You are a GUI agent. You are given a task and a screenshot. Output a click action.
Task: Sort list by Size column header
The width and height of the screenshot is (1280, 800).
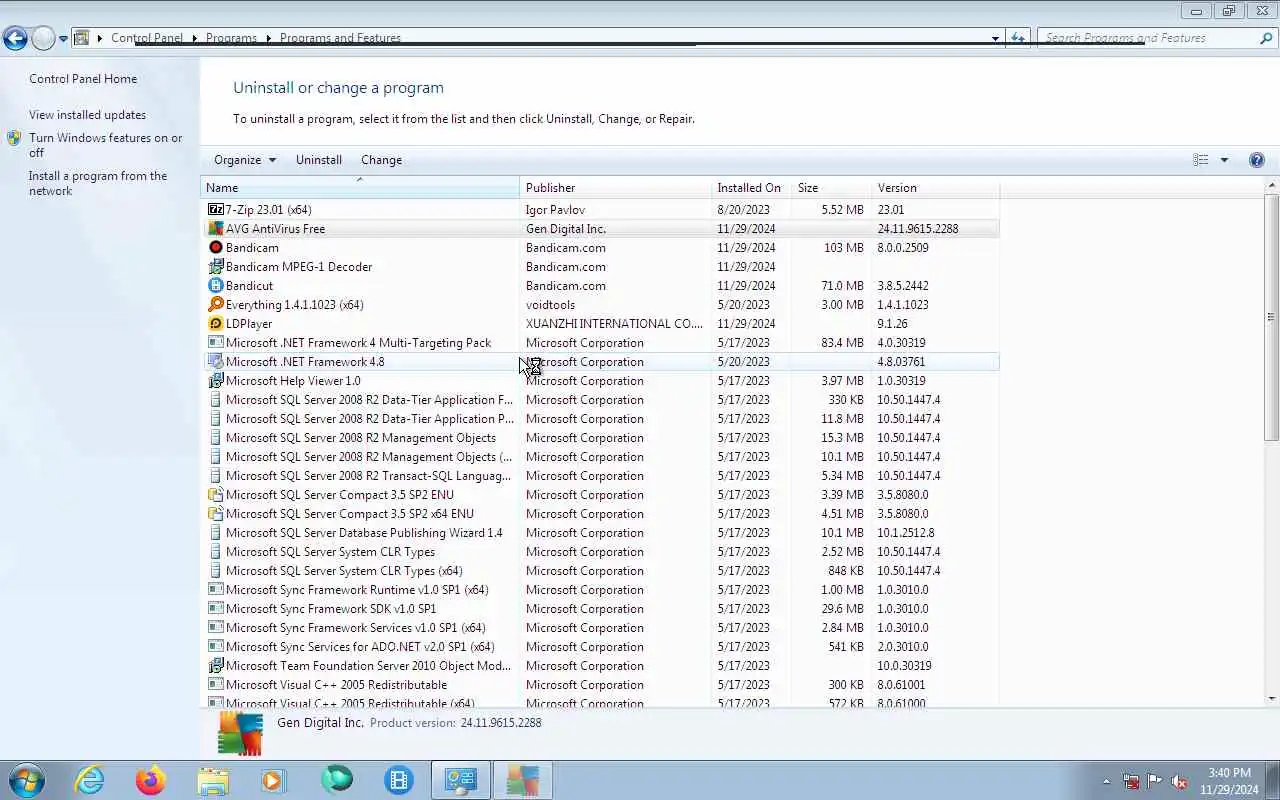pos(832,188)
